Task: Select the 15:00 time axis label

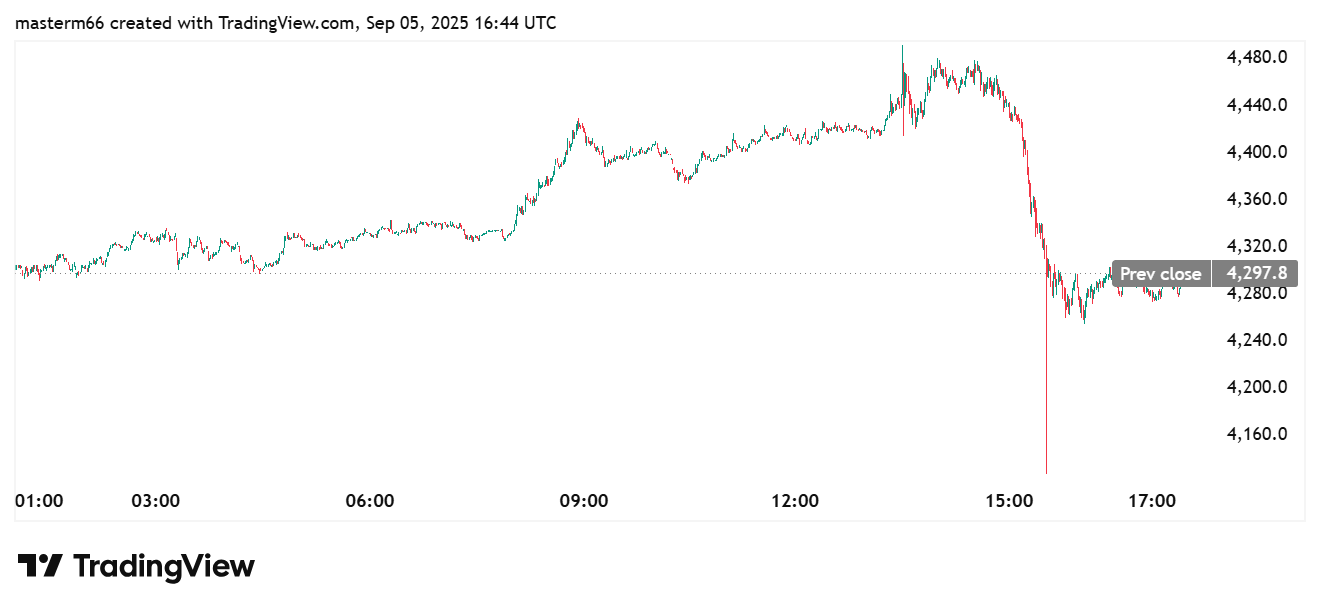Action: coord(1009,500)
